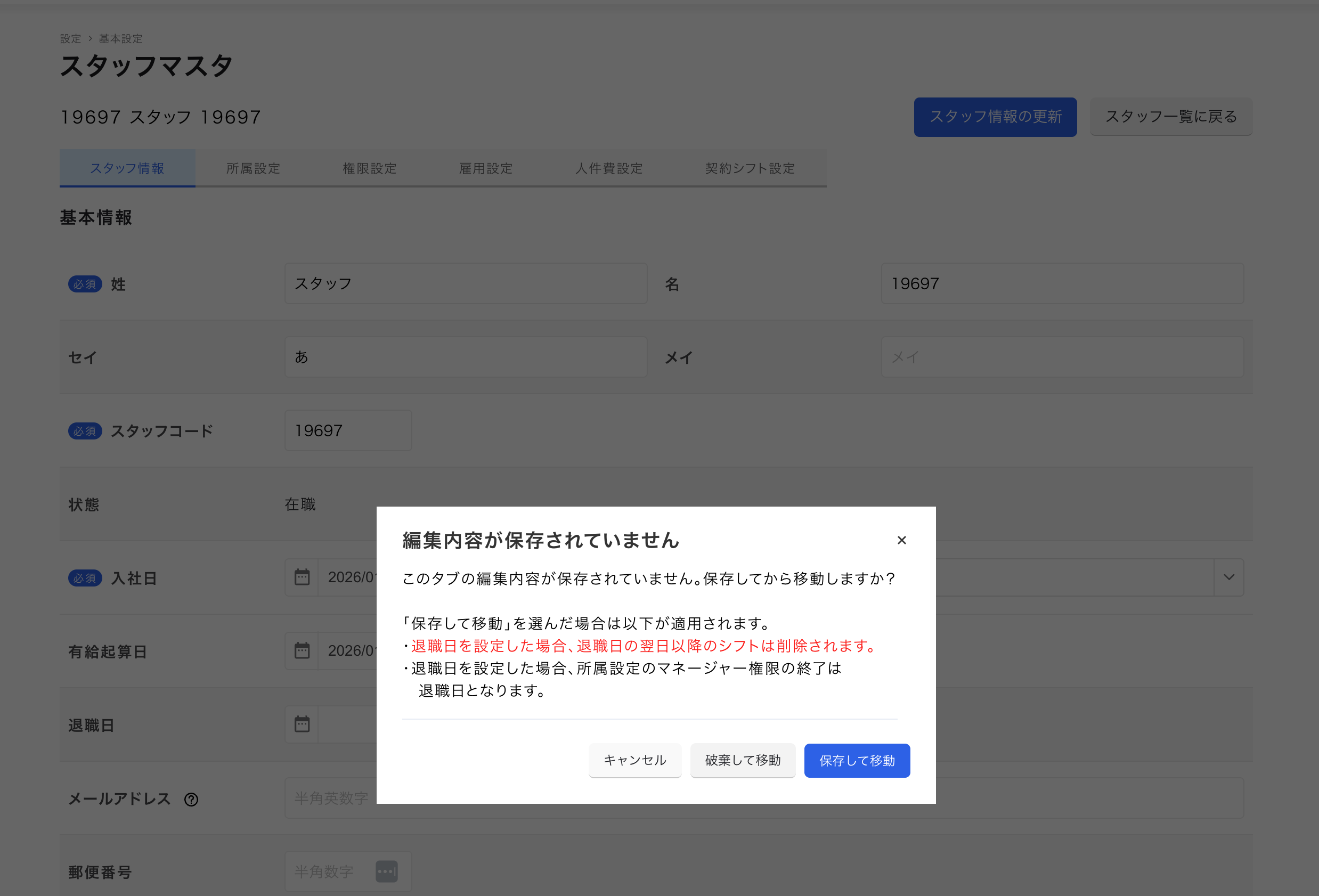This screenshot has height=896, width=1319.
Task: Switch to 所属設定 tab
Action: (x=253, y=168)
